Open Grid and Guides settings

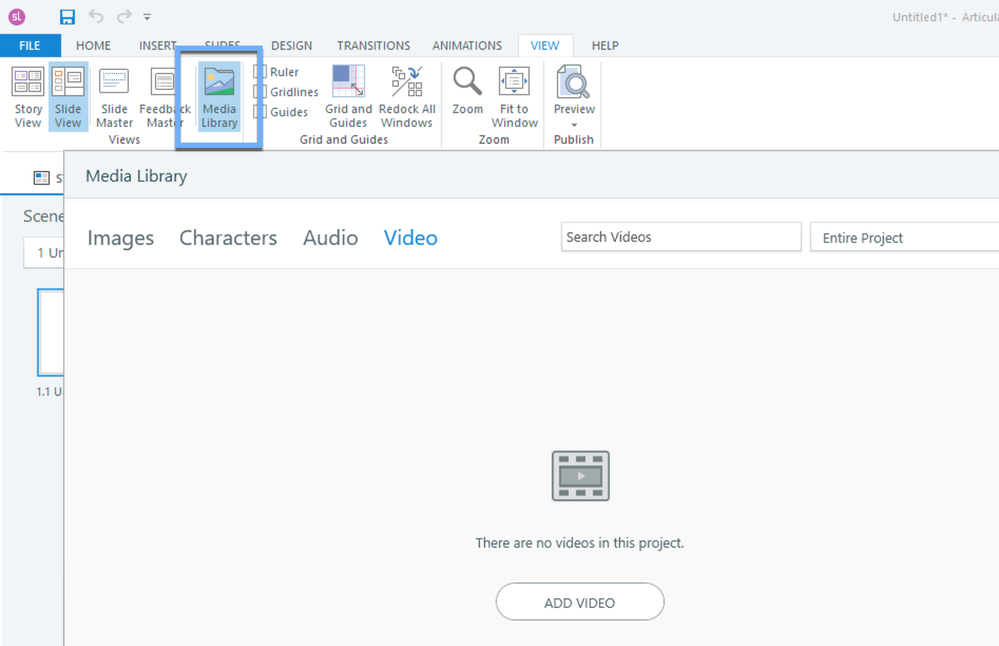348,97
